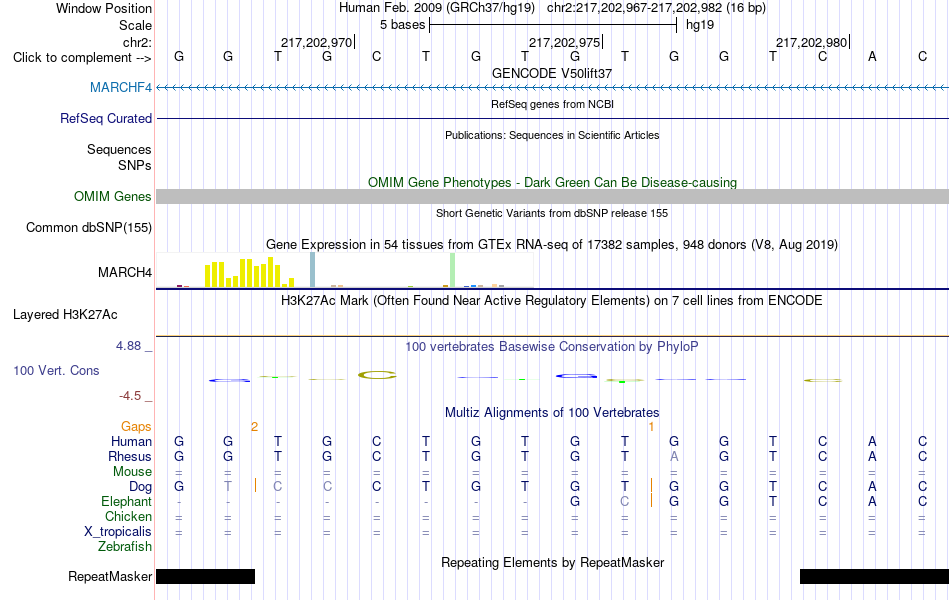
Task: Click the second RepeatMasker black block under C A C
Action: point(874,576)
